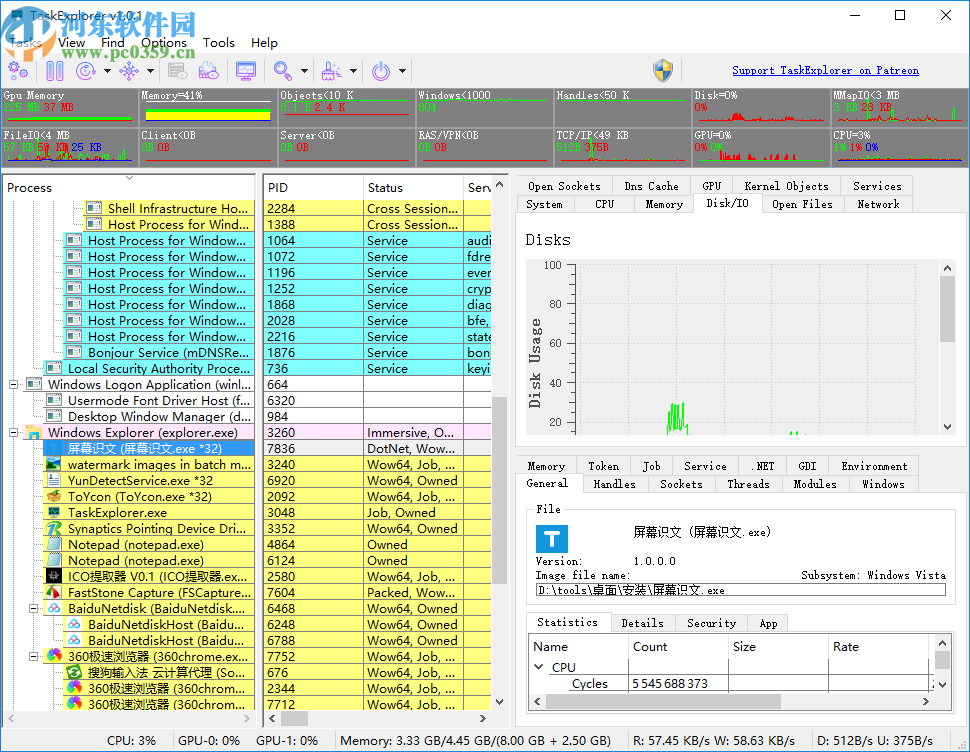Viewport: 970px width, 752px height.
Task: Collapse the Windows Explorer tree node
Action: pyautogui.click(x=14, y=433)
